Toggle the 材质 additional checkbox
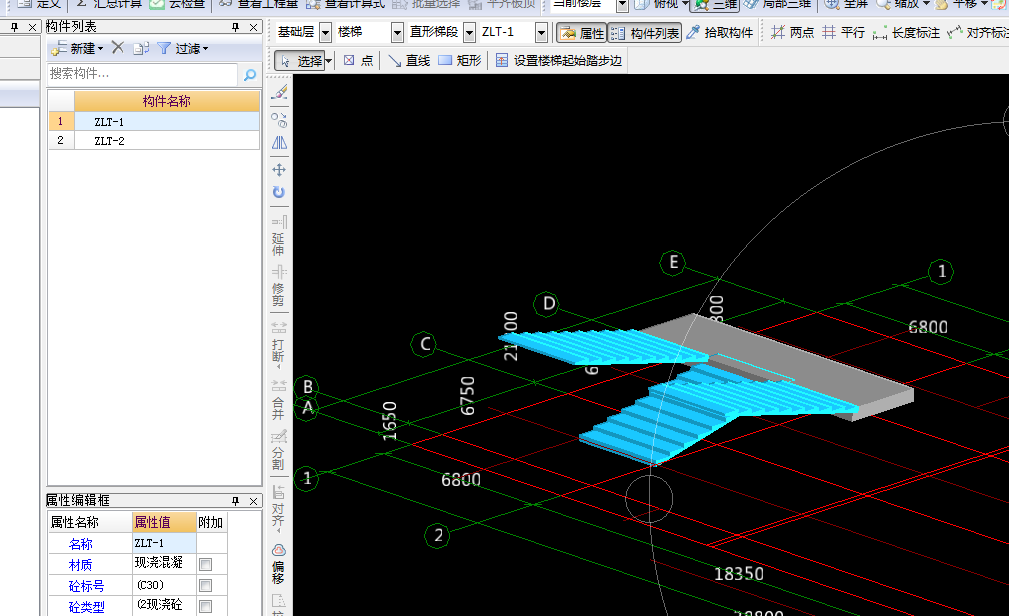 [205, 565]
